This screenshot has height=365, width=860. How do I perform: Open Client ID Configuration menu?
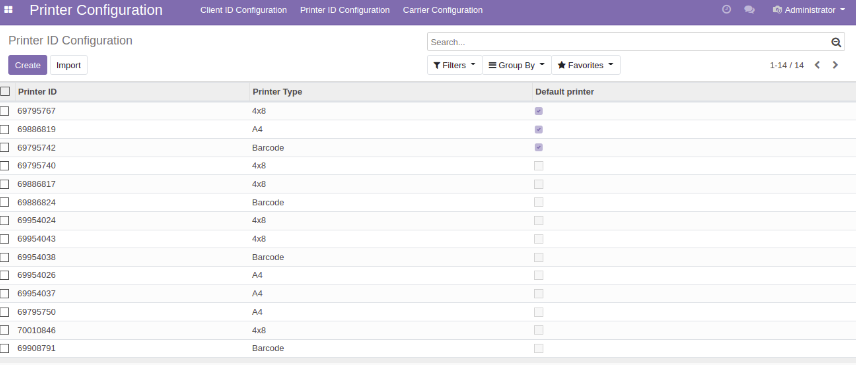[x=244, y=10]
